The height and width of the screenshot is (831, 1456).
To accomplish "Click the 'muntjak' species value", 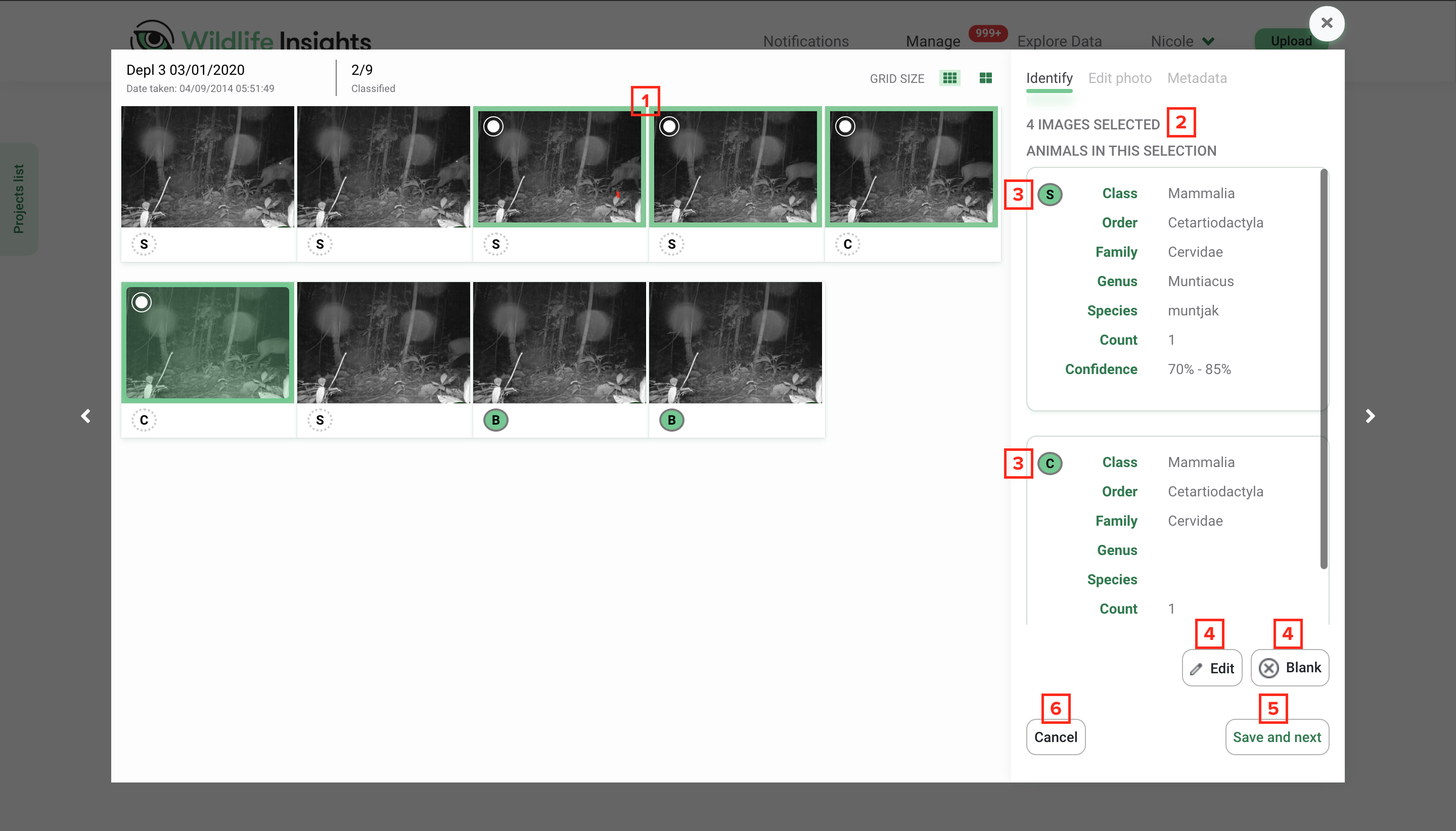I will (x=1193, y=310).
